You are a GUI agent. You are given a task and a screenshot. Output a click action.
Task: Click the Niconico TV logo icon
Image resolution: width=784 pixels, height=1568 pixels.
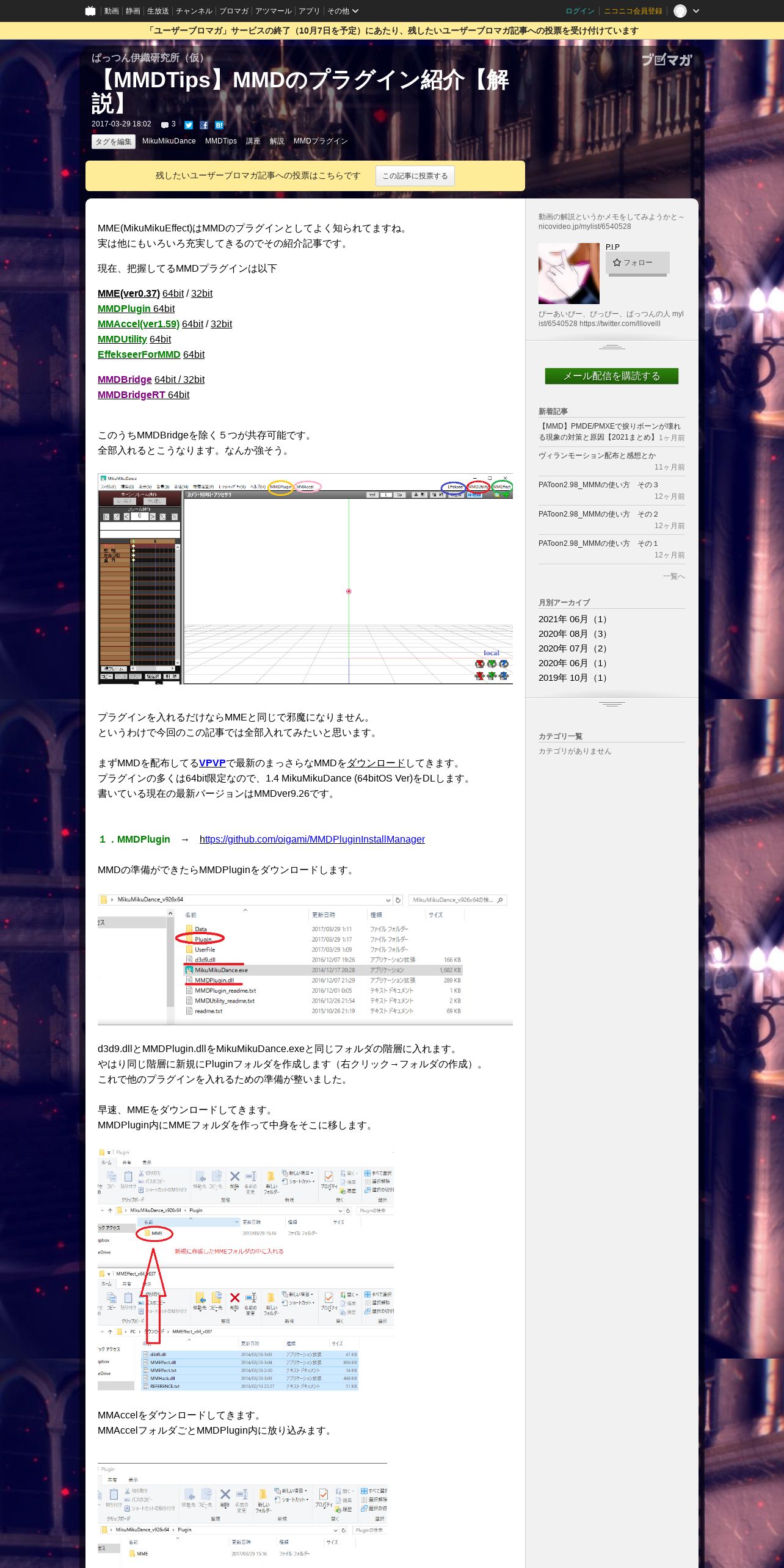[x=90, y=11]
